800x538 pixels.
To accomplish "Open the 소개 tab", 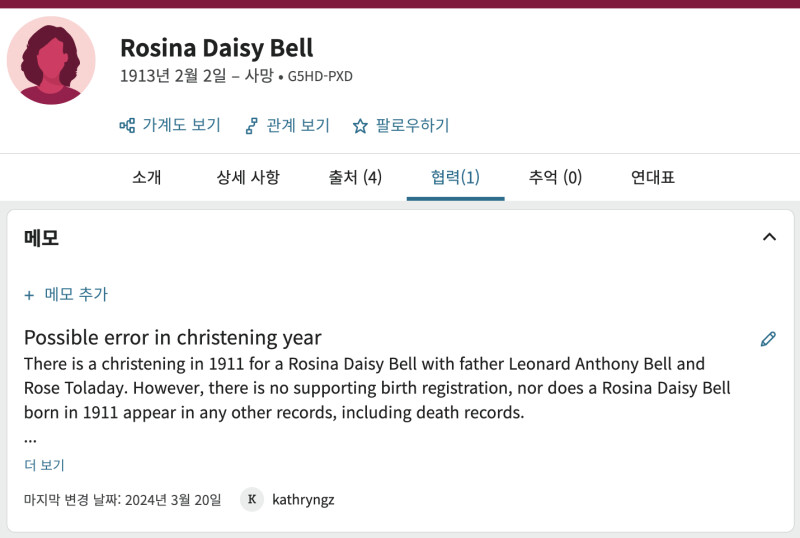I will coord(146,177).
